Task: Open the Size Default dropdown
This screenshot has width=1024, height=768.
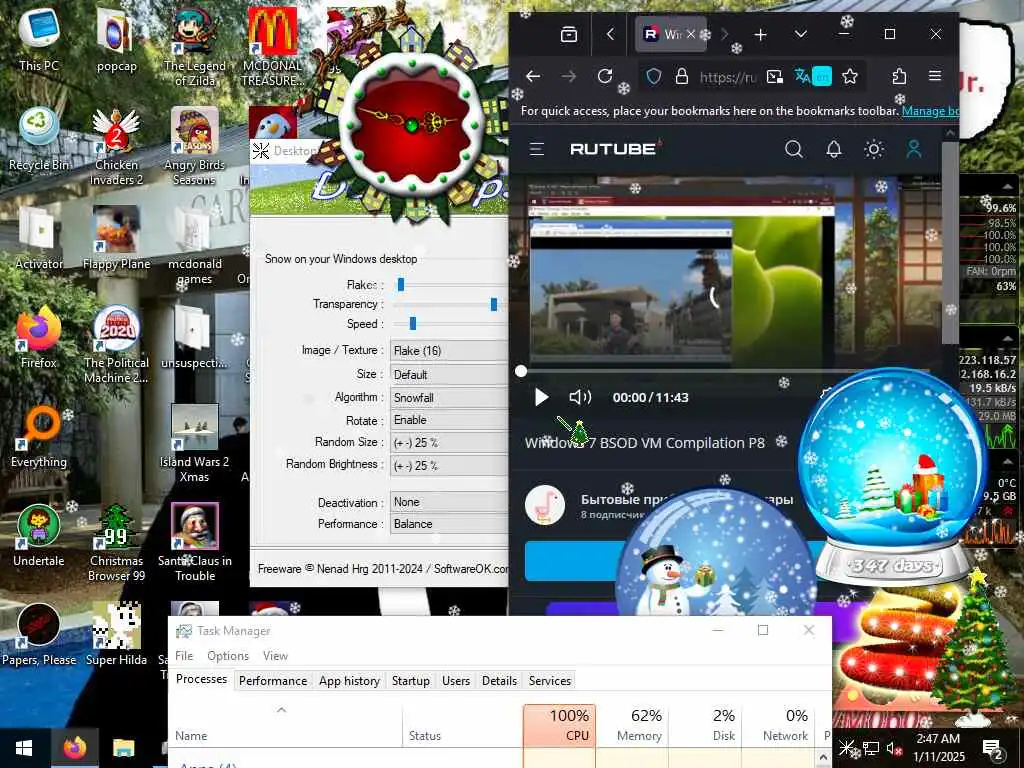Action: pos(449,374)
